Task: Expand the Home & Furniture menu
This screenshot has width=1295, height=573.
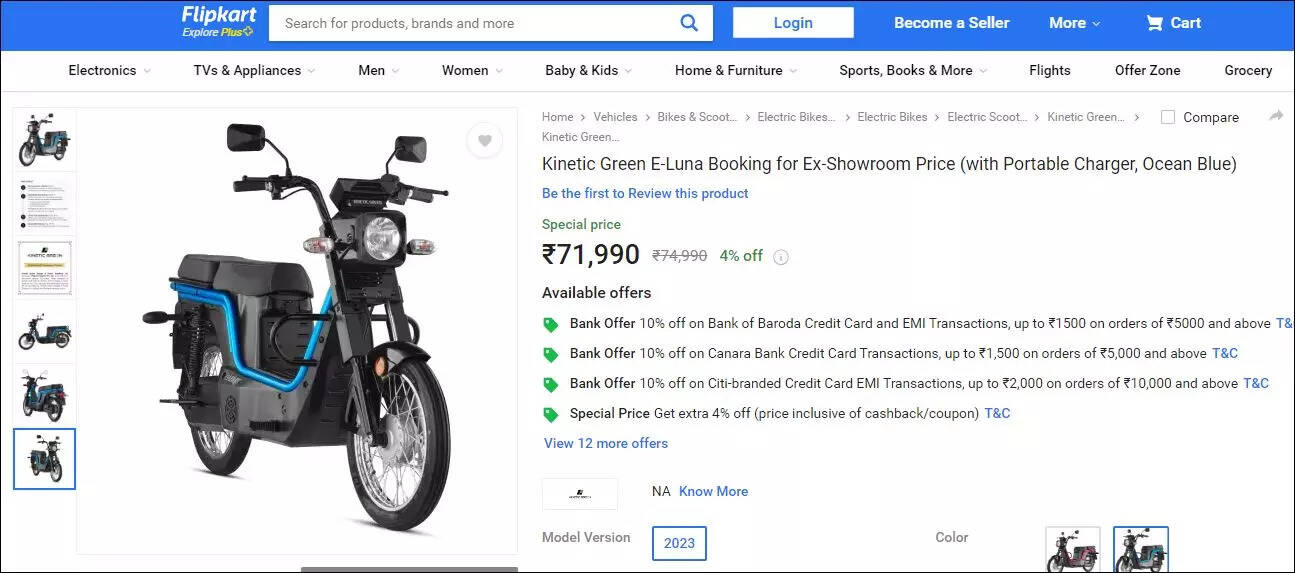Action: click(x=736, y=70)
